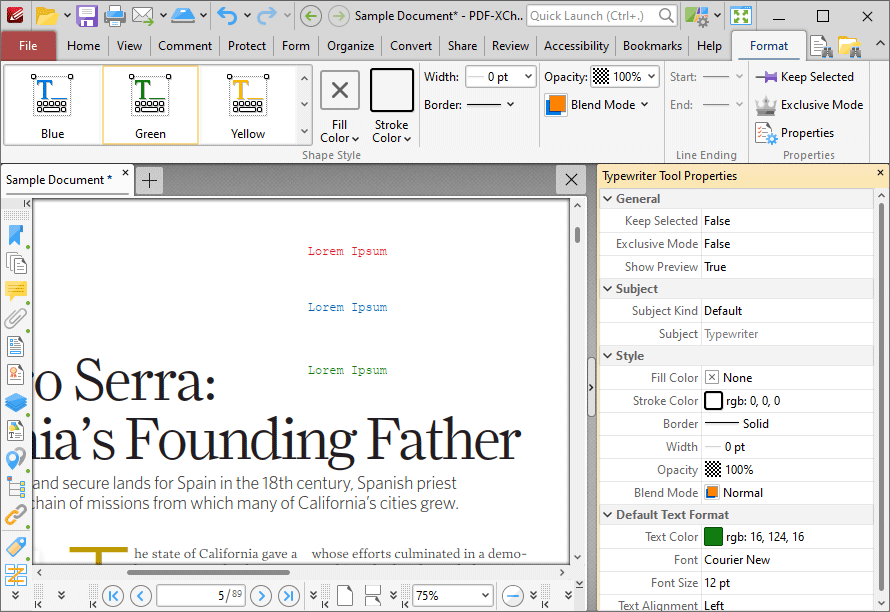Go to the last page button
890x612 pixels.
coord(288,596)
